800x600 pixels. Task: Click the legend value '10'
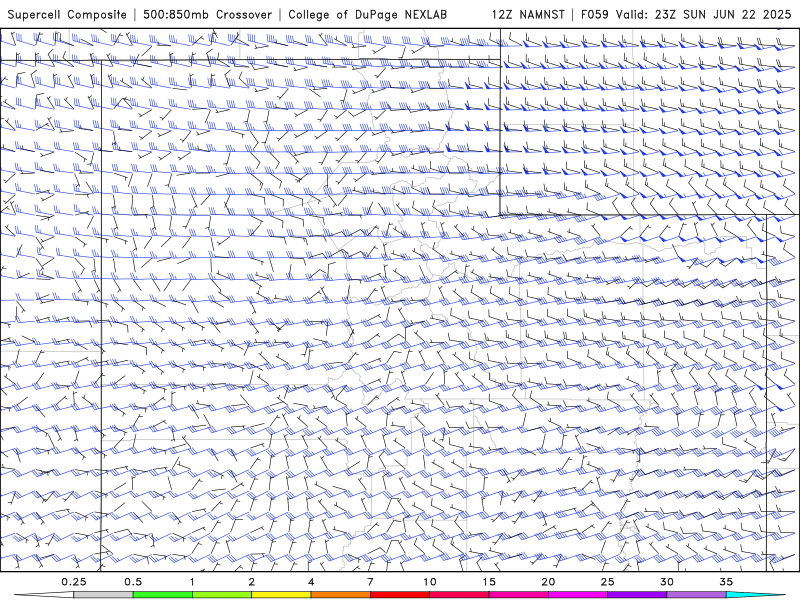[430, 582]
